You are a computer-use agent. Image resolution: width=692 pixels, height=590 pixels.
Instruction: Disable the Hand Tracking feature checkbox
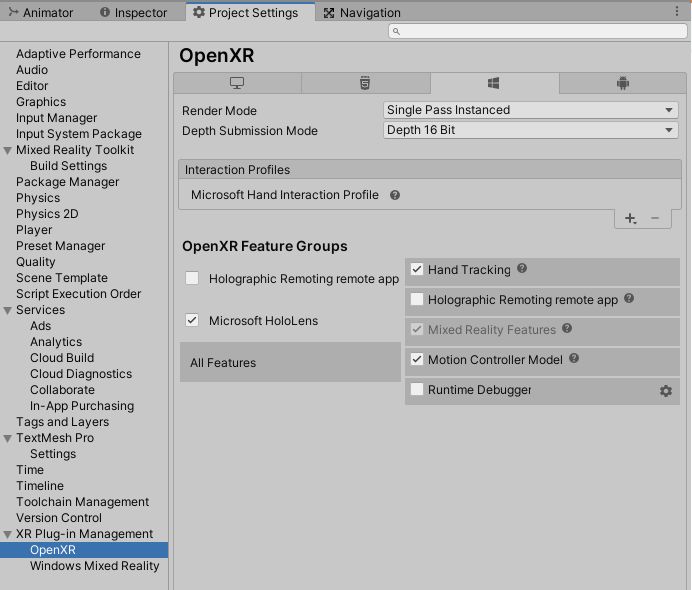click(x=417, y=269)
